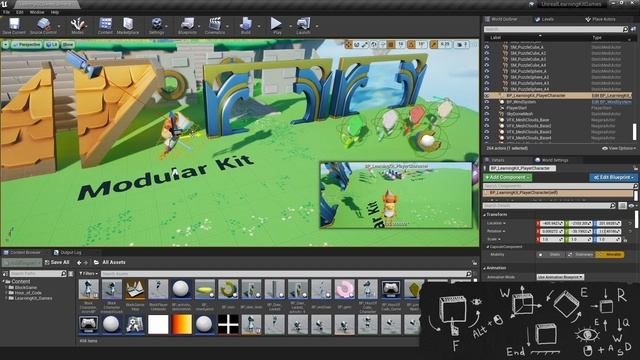Toggle visibility of BP_LearningKit_PlayerCharacter row
640x360 pixels.
point(487,96)
